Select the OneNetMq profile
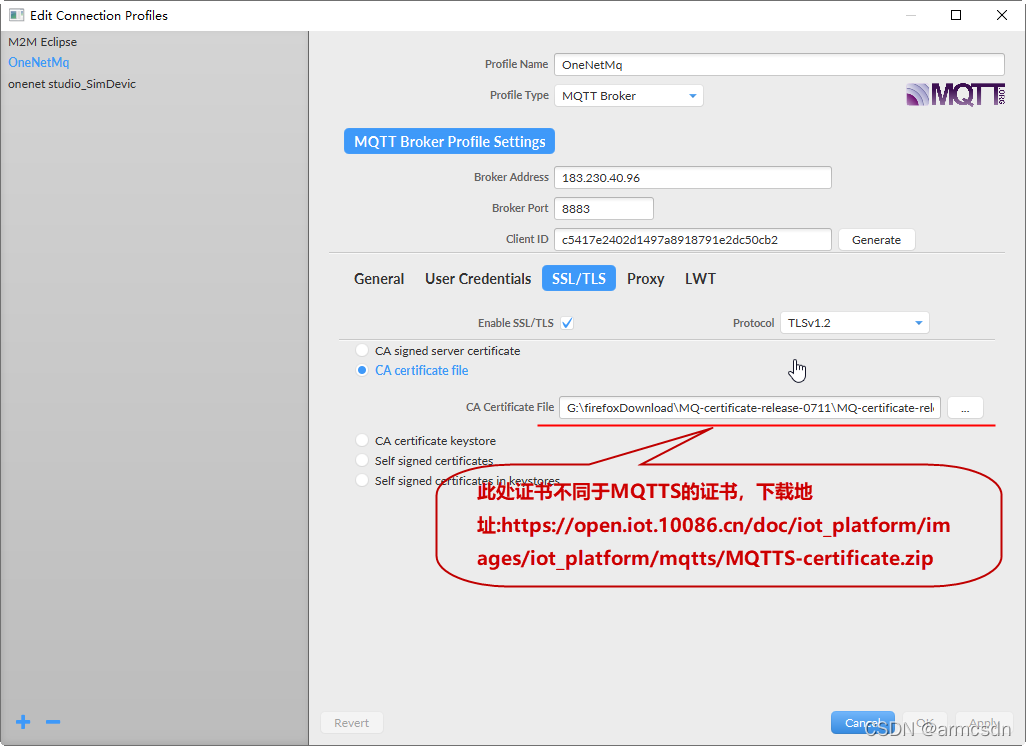Screen dimensions: 1026x746 [39, 62]
